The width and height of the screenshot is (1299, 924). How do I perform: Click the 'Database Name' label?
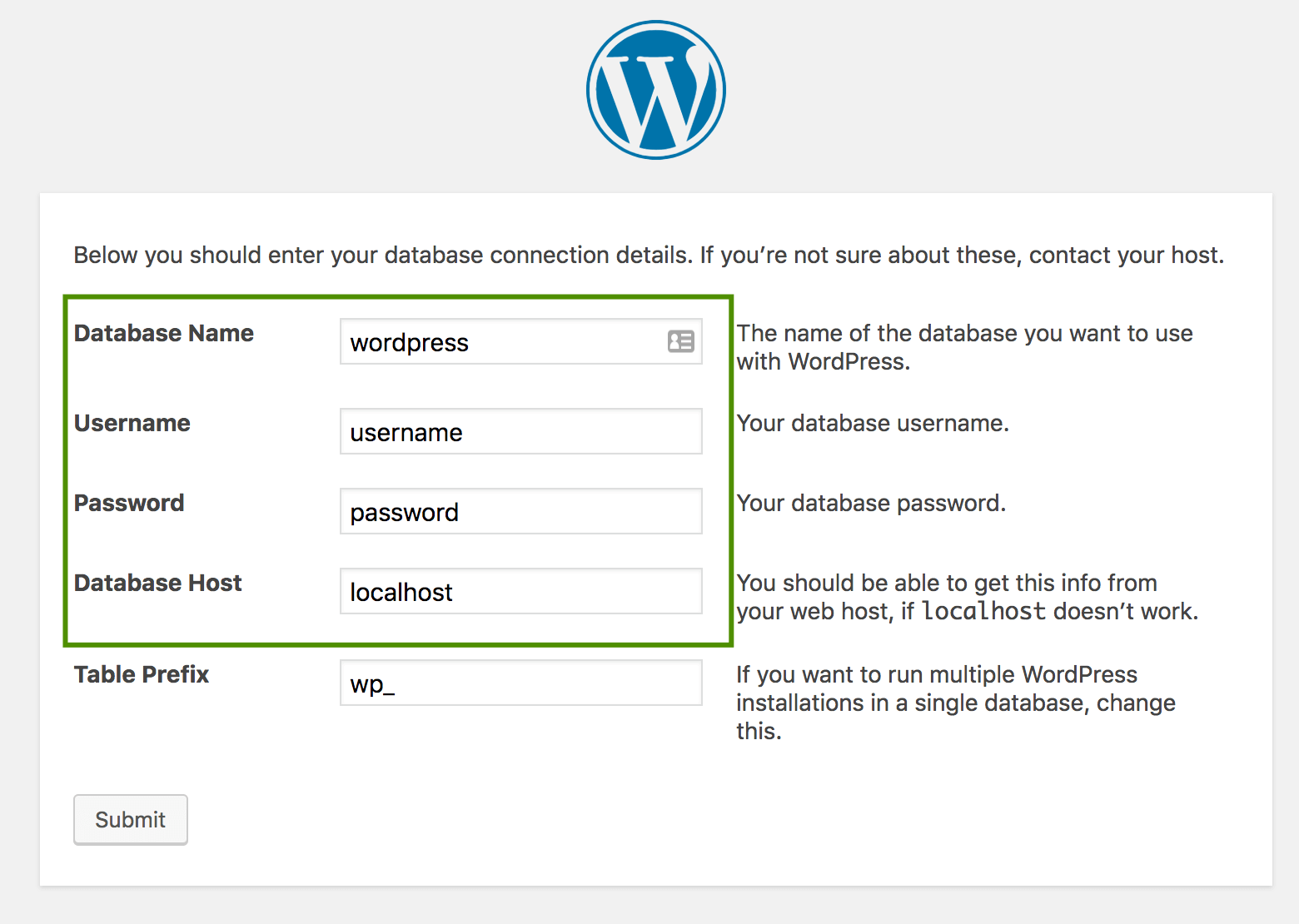164,333
